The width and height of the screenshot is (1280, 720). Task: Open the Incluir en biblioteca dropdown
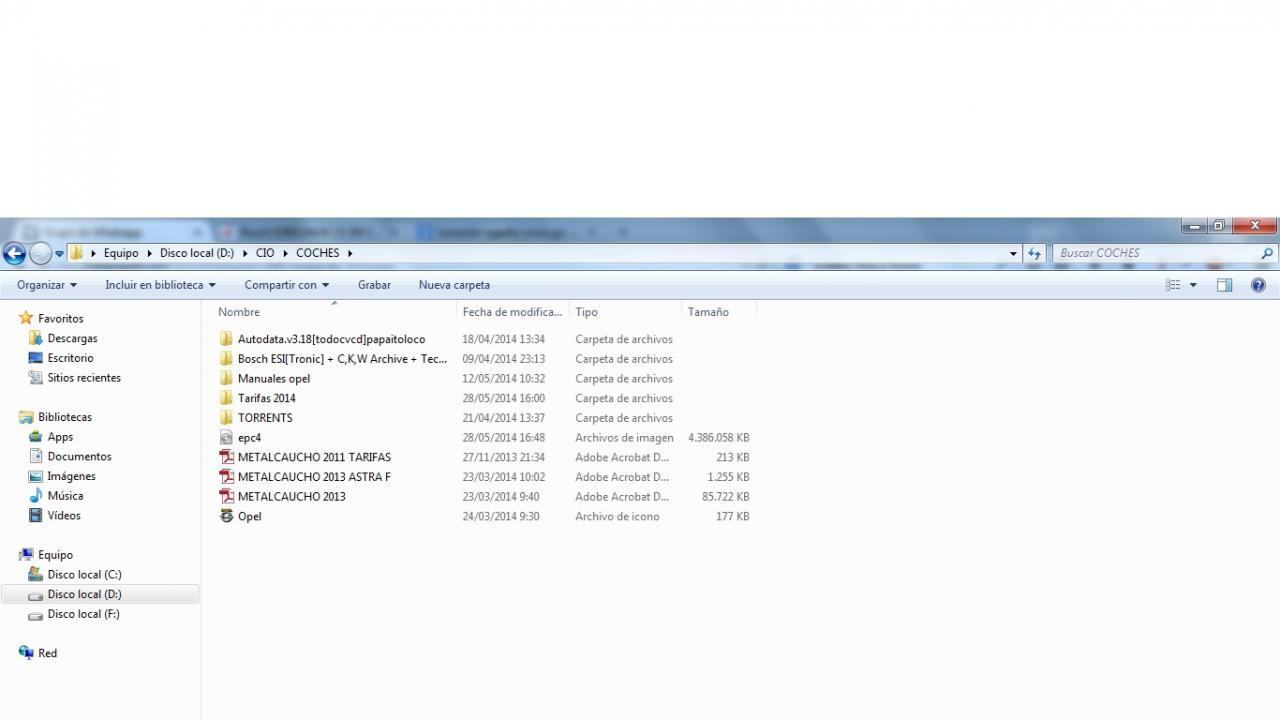(160, 285)
